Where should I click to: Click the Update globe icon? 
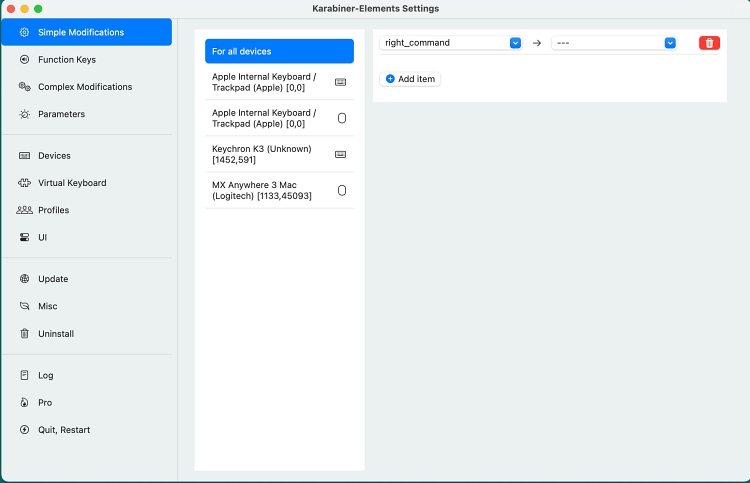[24, 279]
